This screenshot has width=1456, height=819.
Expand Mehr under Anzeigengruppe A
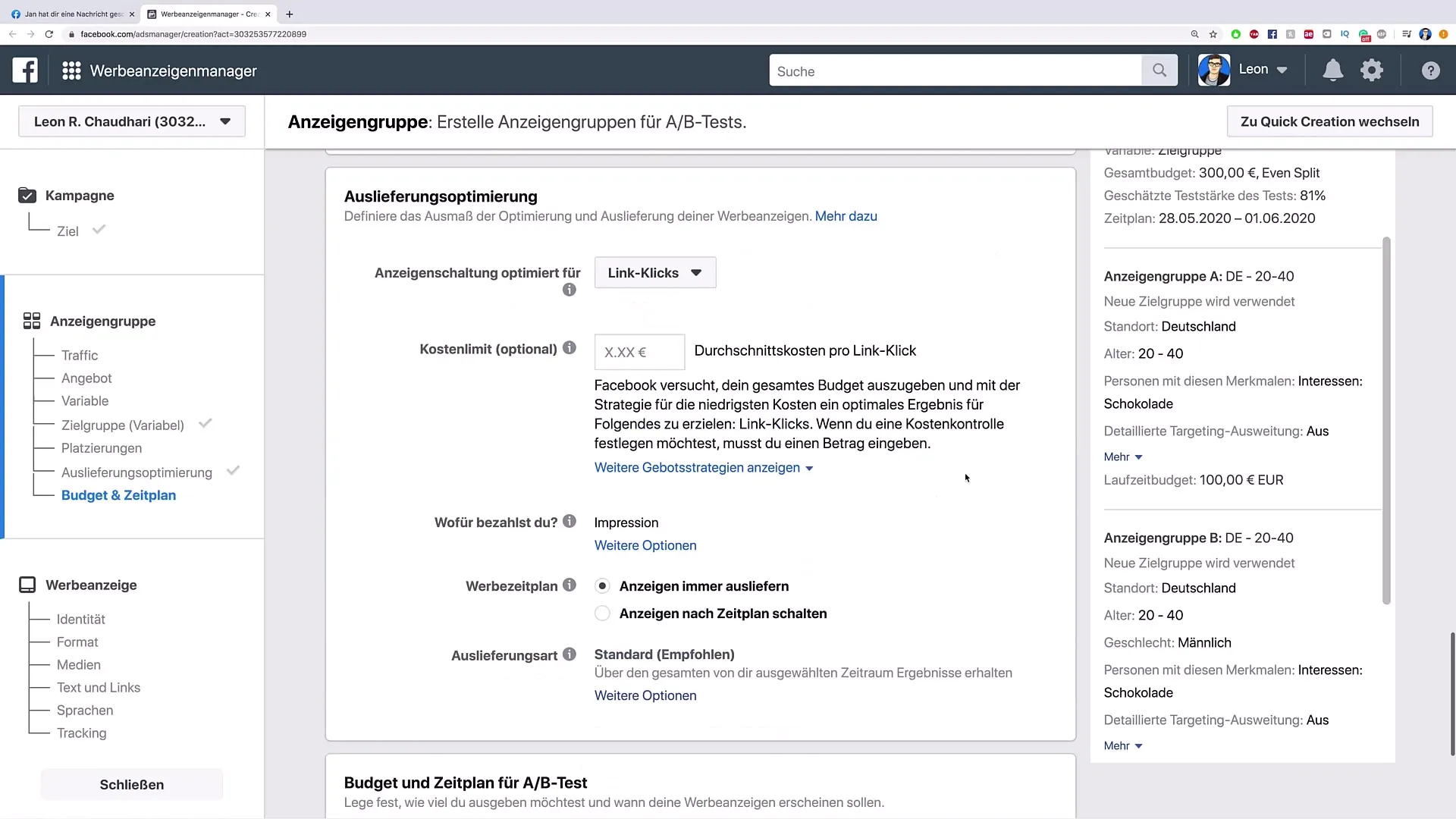click(x=1123, y=457)
